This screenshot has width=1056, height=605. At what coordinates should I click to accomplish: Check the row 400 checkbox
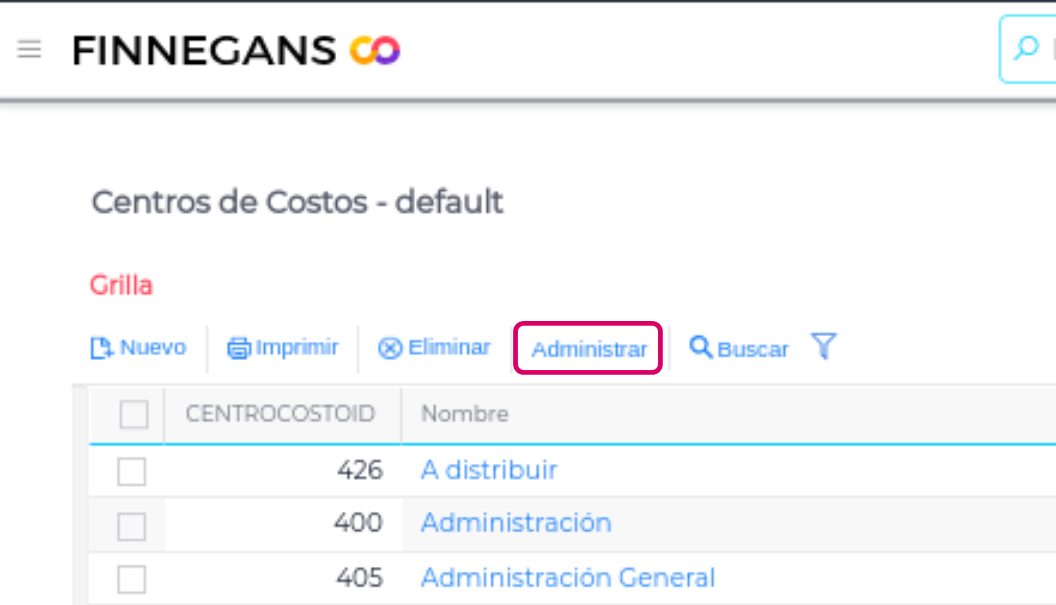coord(132,525)
